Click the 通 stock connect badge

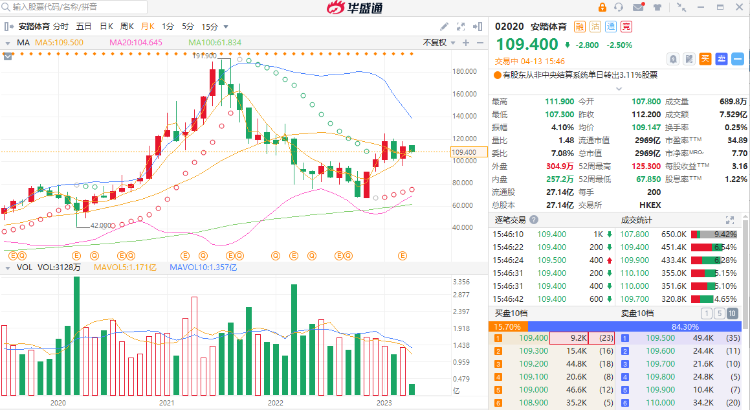pos(611,27)
